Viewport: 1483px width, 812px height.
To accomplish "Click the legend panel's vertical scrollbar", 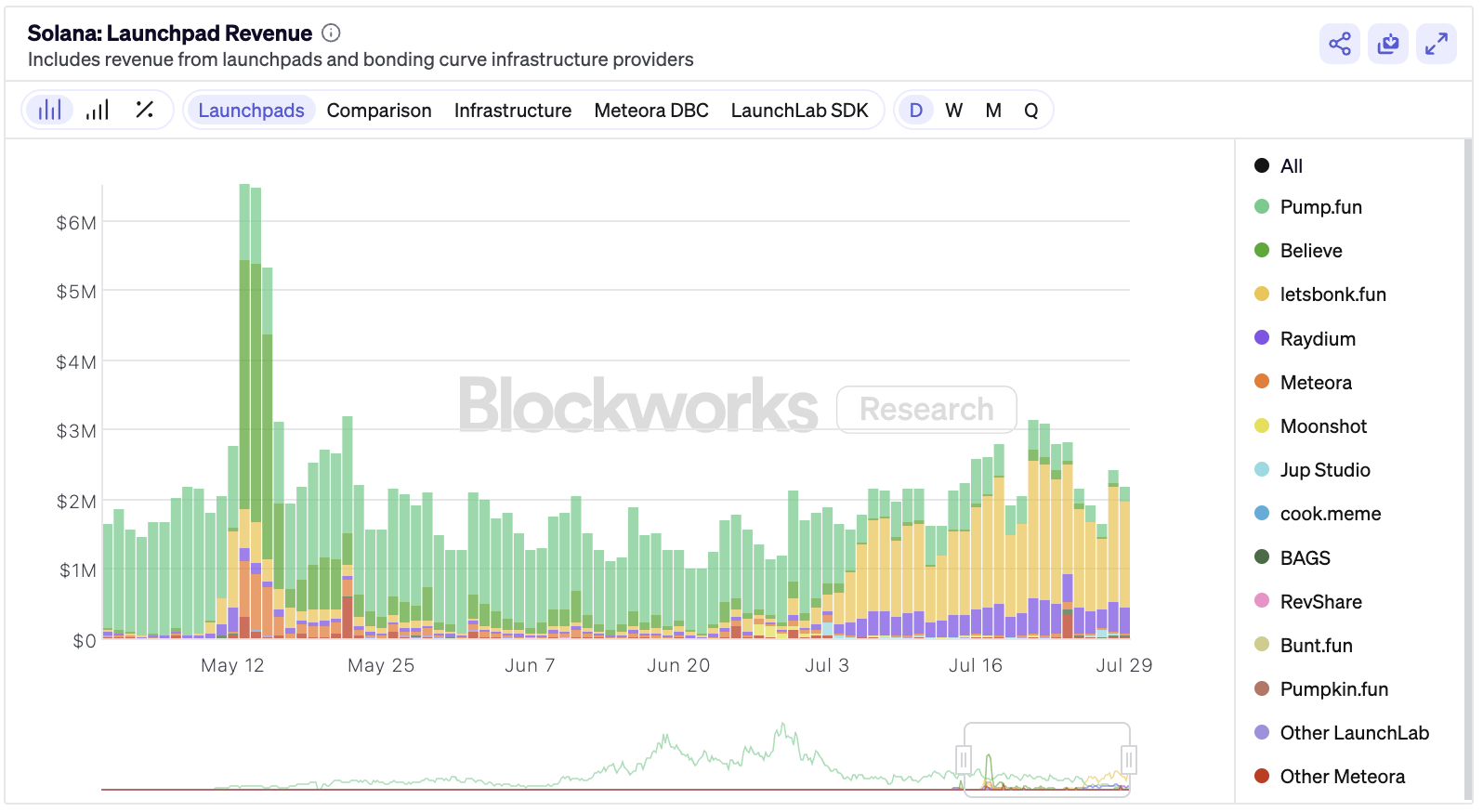I will pos(1467,465).
